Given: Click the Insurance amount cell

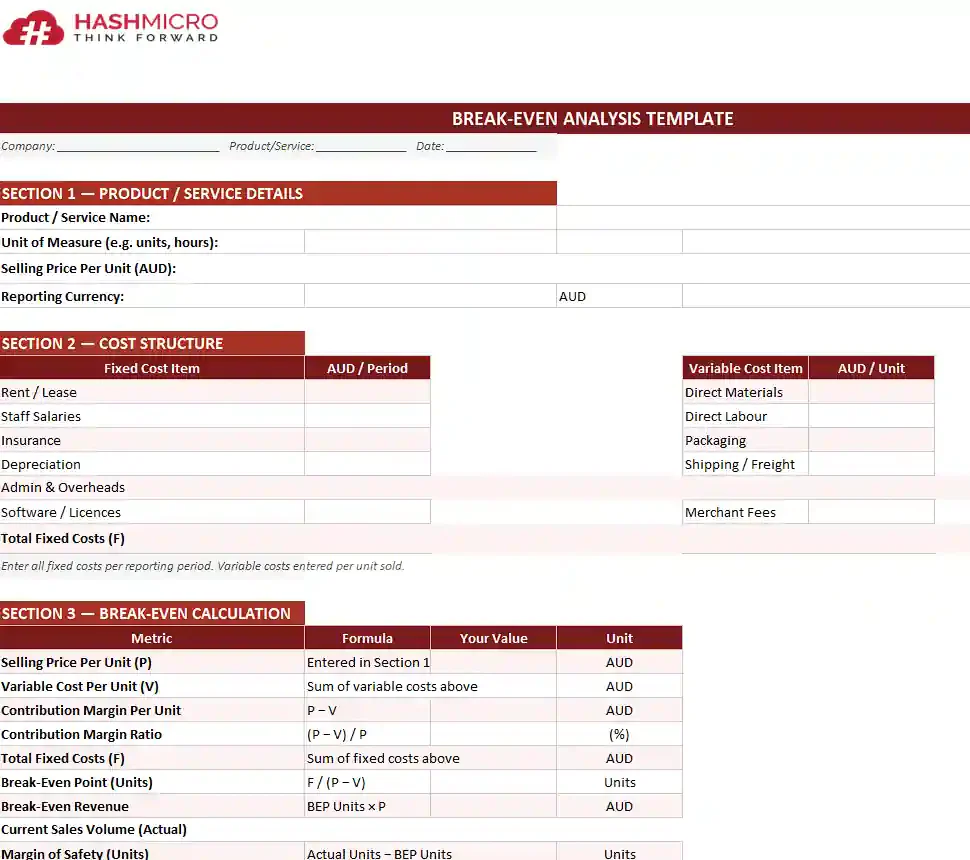Looking at the screenshot, I should pyautogui.click(x=367, y=441).
